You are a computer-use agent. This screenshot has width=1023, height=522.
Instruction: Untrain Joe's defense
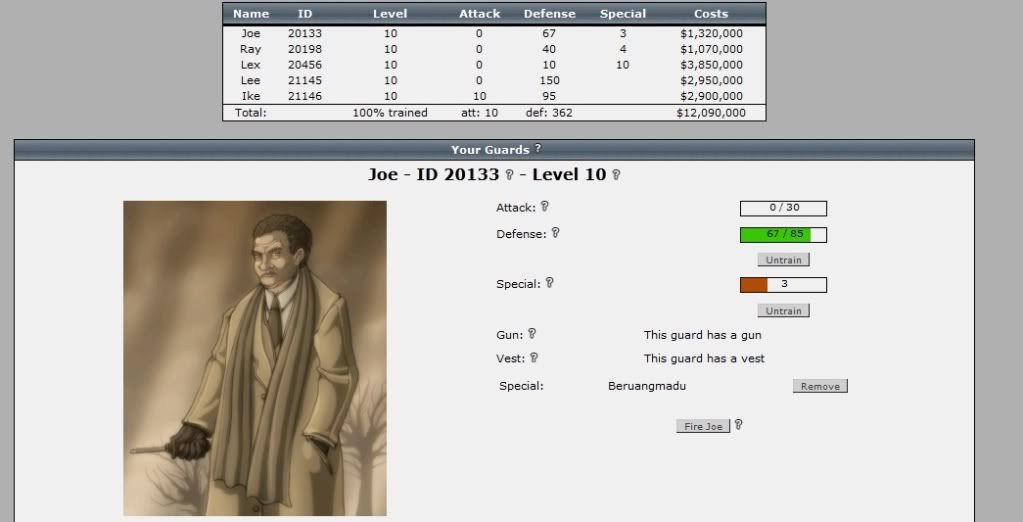click(x=784, y=260)
